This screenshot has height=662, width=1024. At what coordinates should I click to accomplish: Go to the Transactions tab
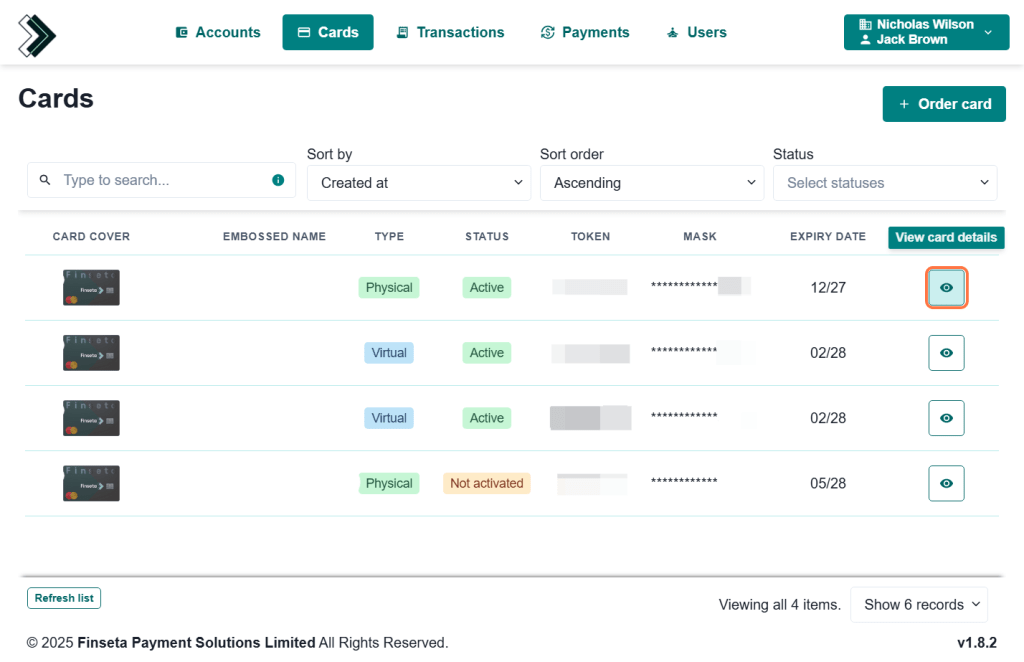tap(450, 32)
